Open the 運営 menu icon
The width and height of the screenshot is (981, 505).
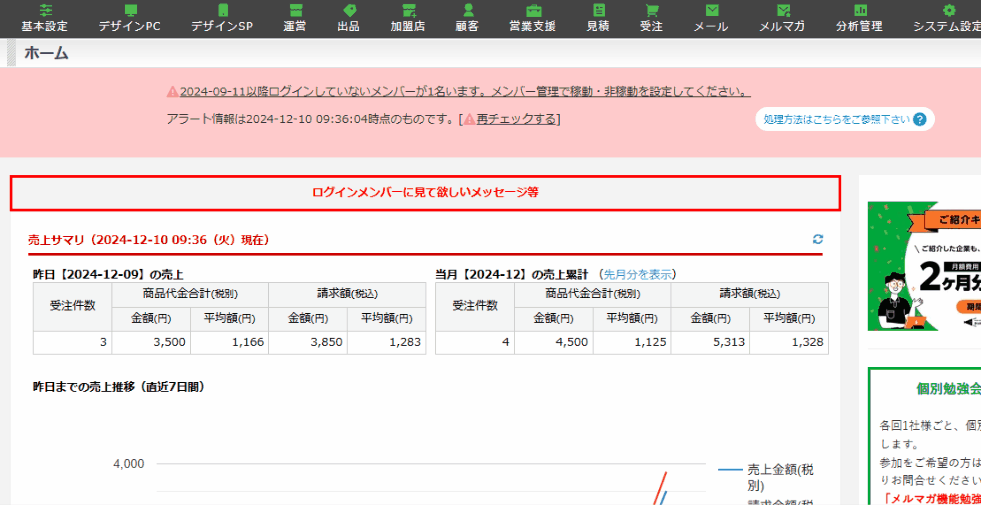[x=295, y=10]
